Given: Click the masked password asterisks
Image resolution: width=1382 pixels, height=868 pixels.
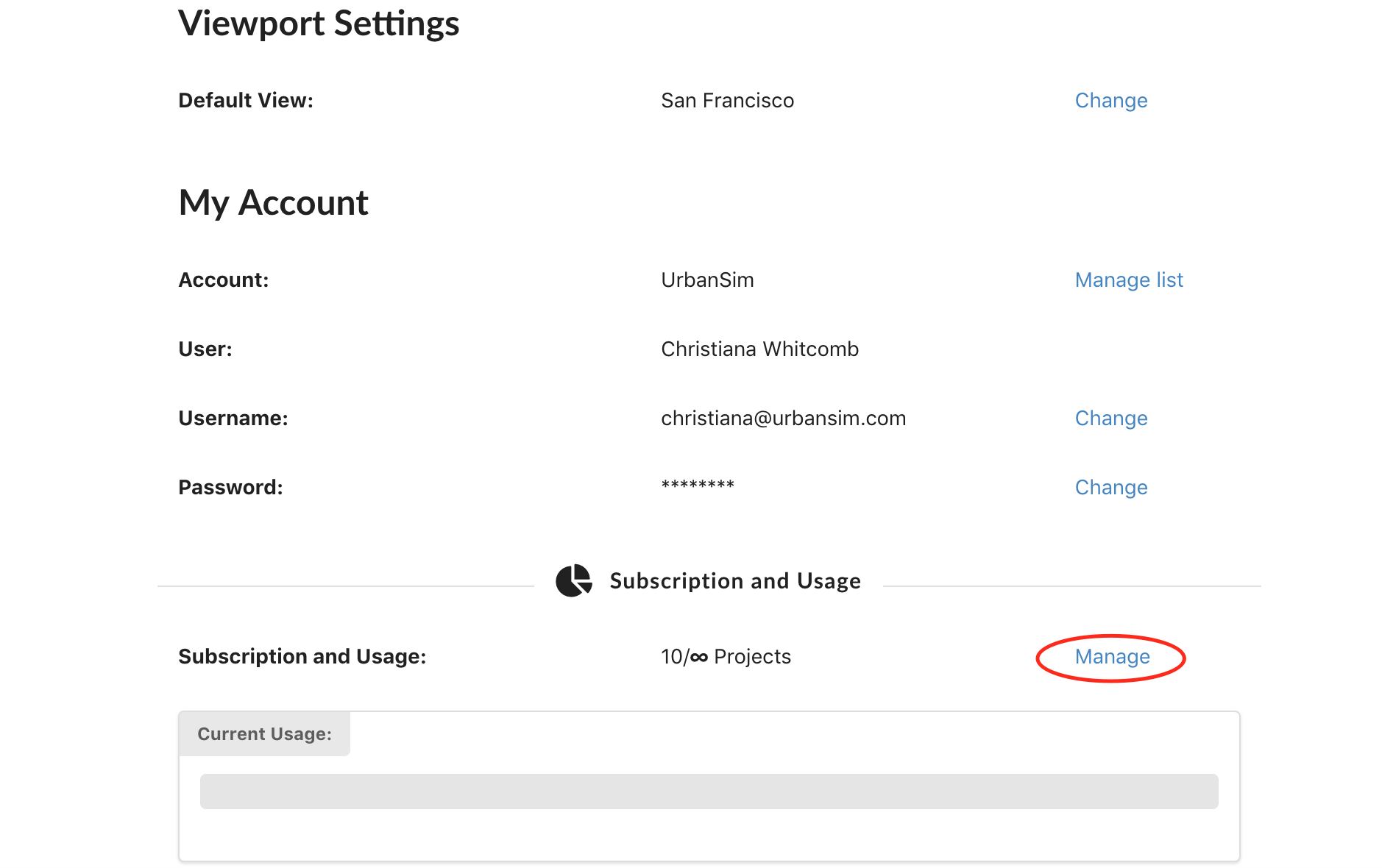Looking at the screenshot, I should click(698, 485).
